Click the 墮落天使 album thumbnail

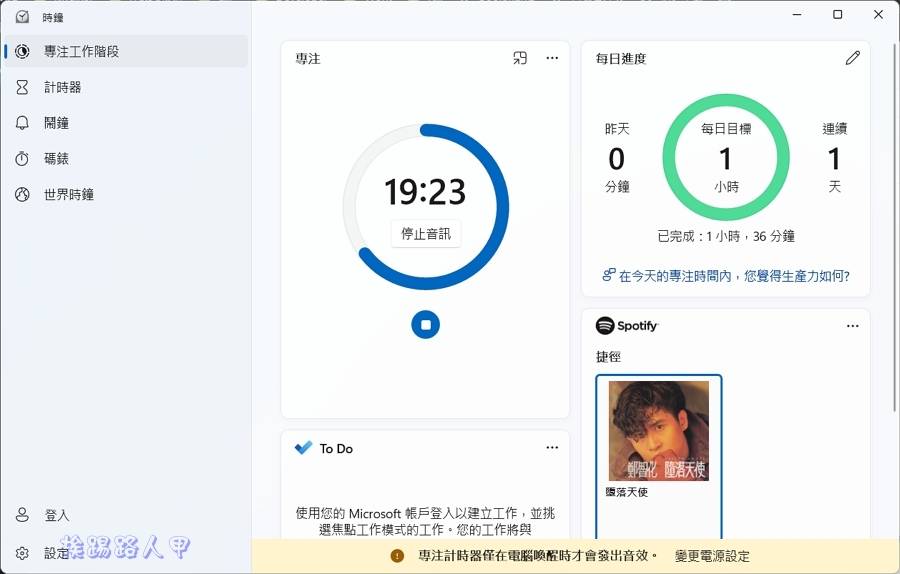pos(659,431)
